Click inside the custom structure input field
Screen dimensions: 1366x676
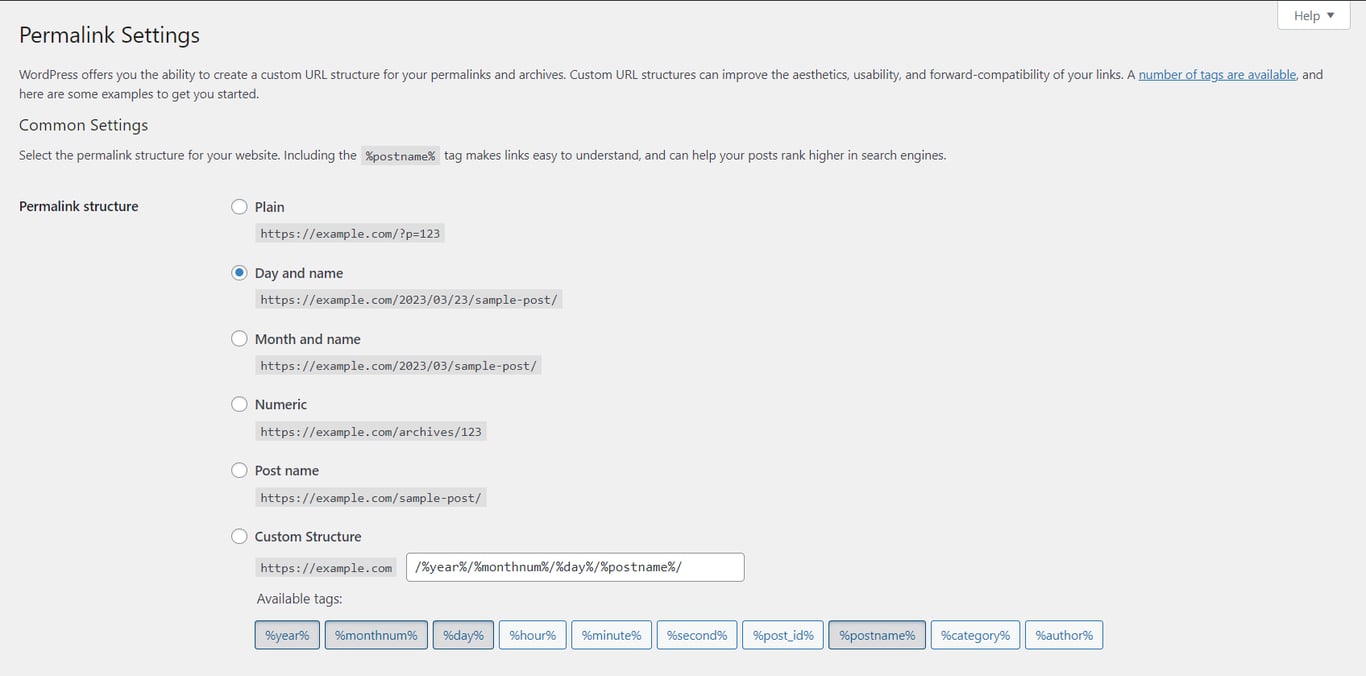tap(574, 567)
